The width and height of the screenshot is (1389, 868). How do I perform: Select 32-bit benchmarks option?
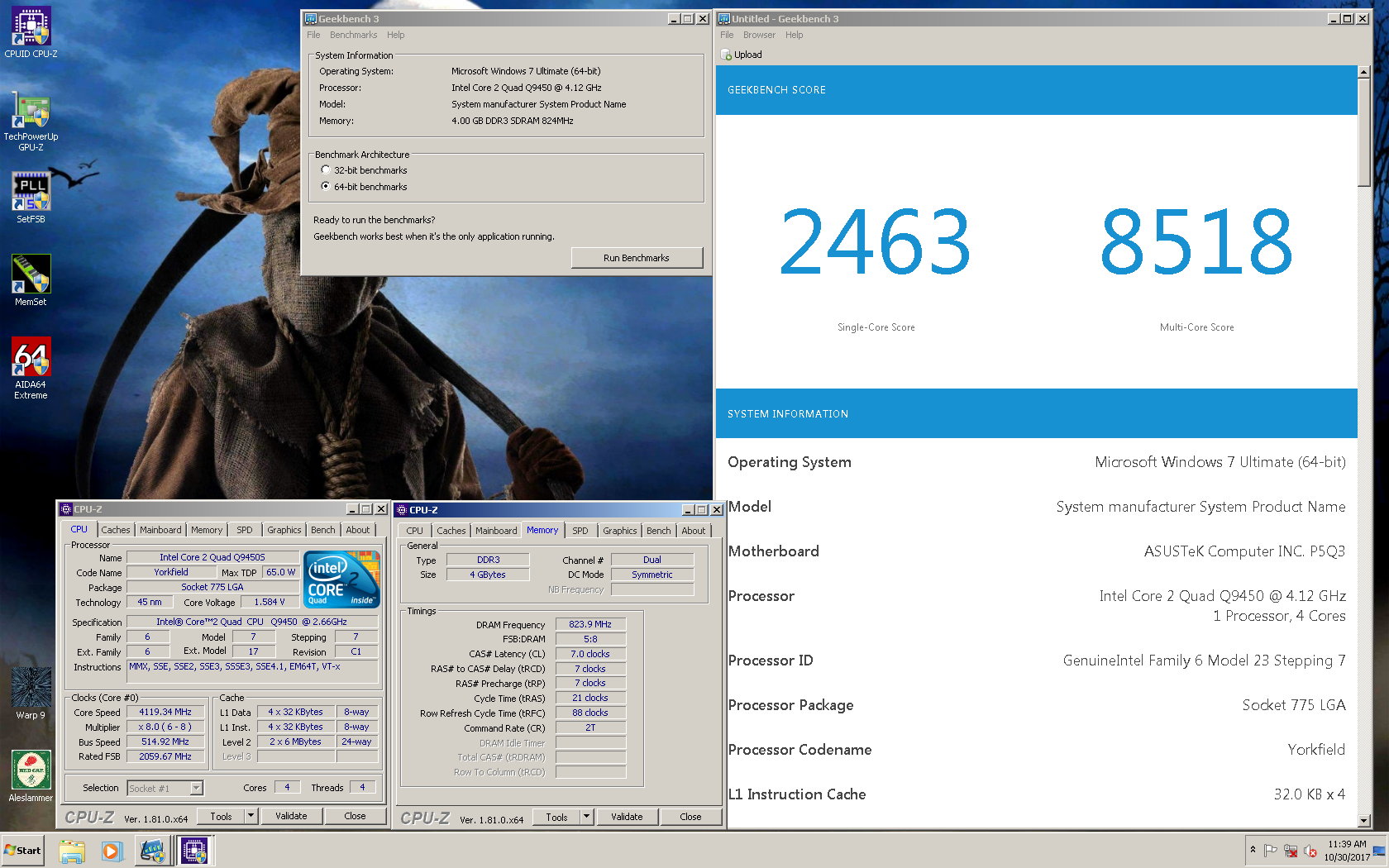click(x=326, y=169)
